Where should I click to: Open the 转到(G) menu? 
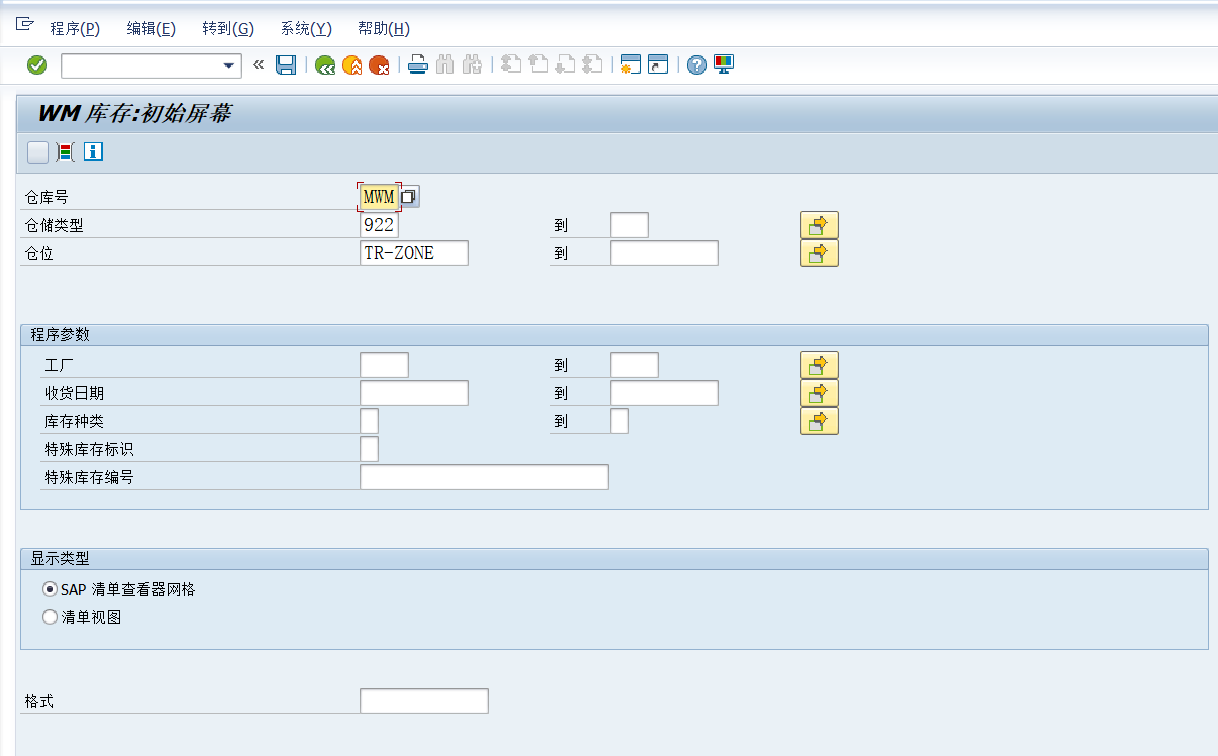coord(228,29)
